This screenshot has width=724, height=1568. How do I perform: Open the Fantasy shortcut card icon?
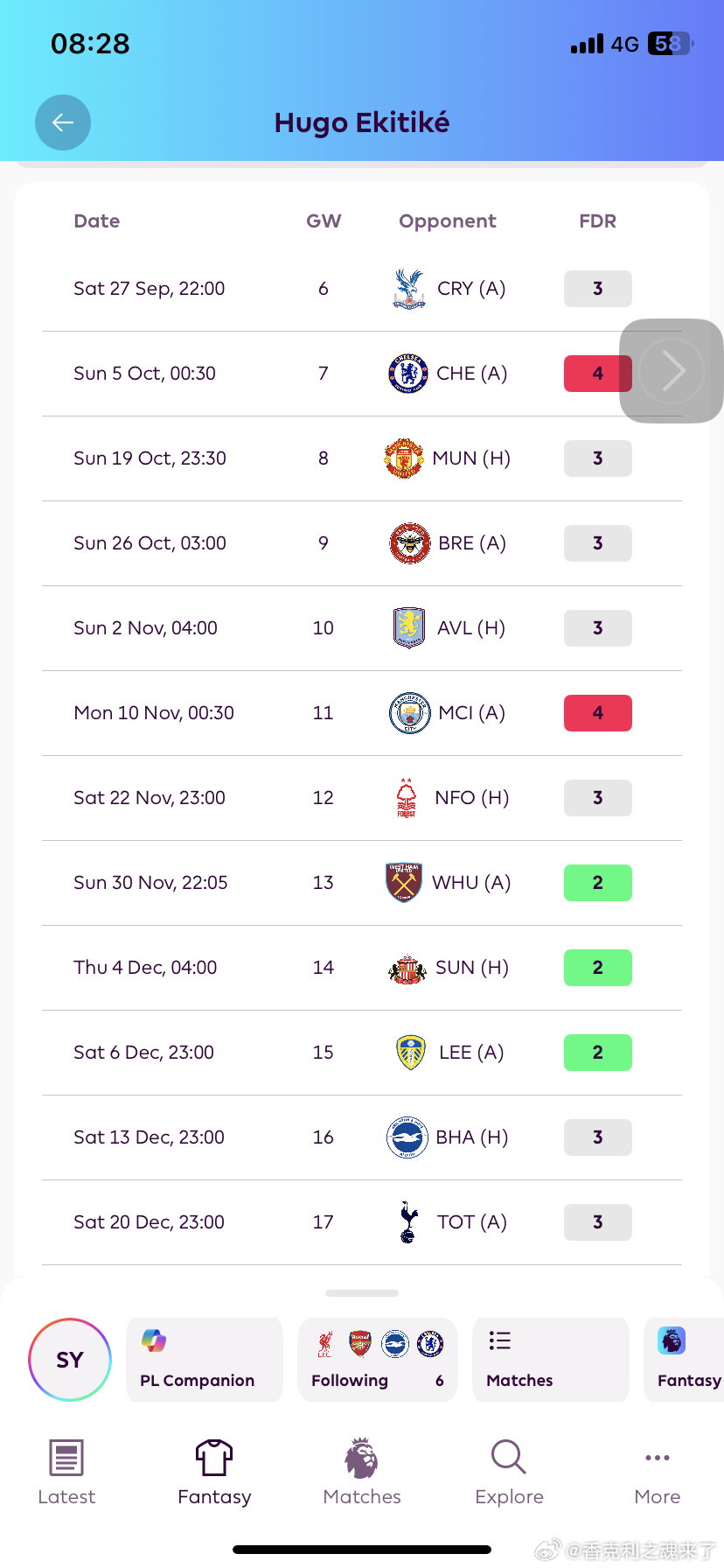(672, 1340)
